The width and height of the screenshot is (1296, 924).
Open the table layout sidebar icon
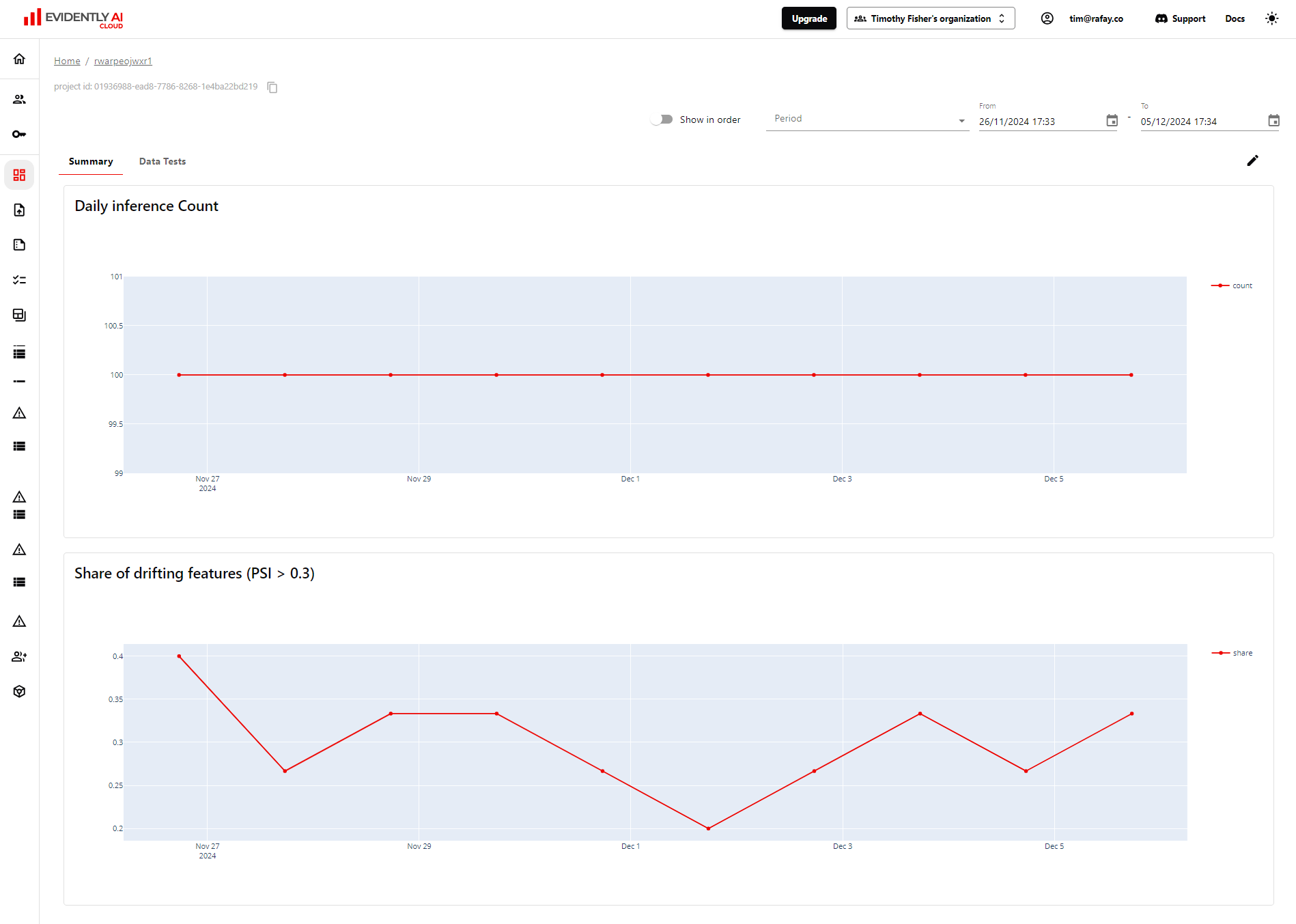[19, 315]
